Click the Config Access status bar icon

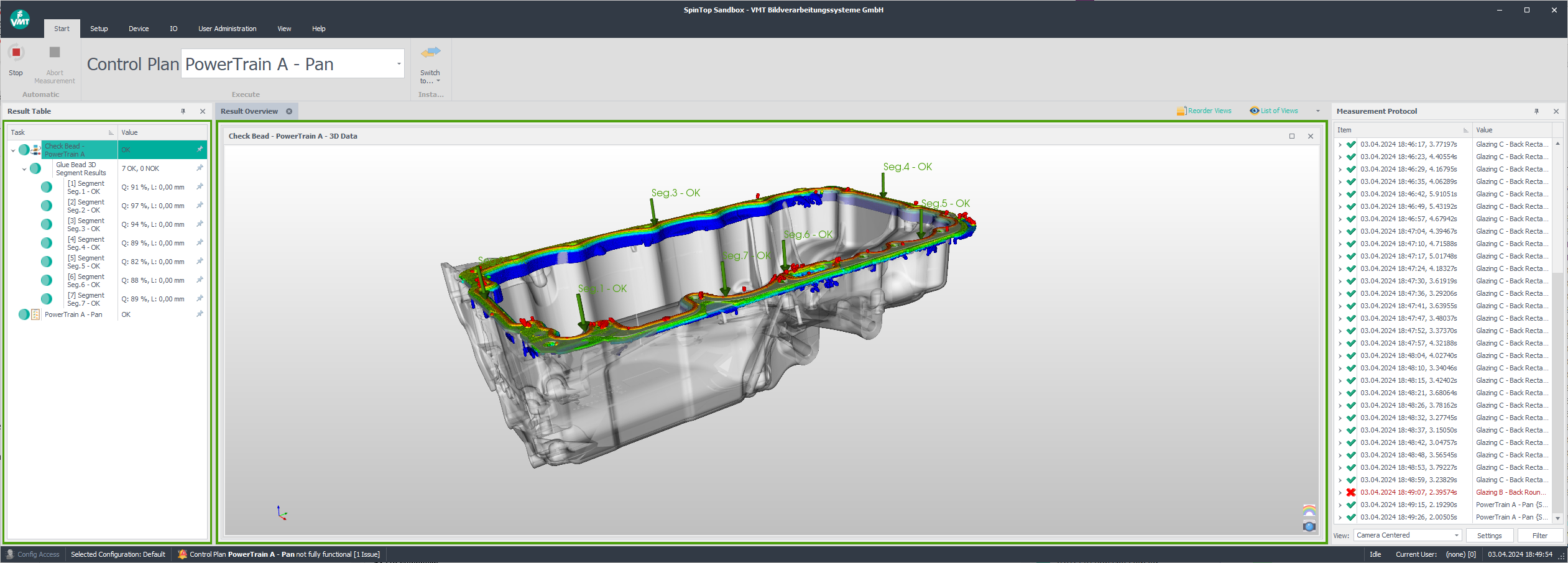point(10,554)
